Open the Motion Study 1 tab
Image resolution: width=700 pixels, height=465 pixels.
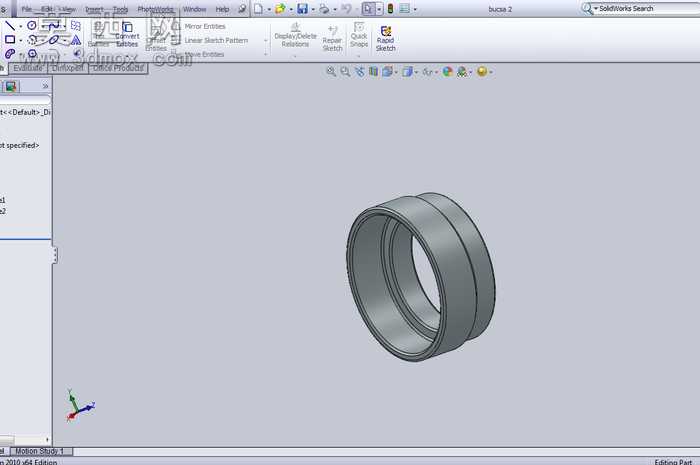coord(40,451)
